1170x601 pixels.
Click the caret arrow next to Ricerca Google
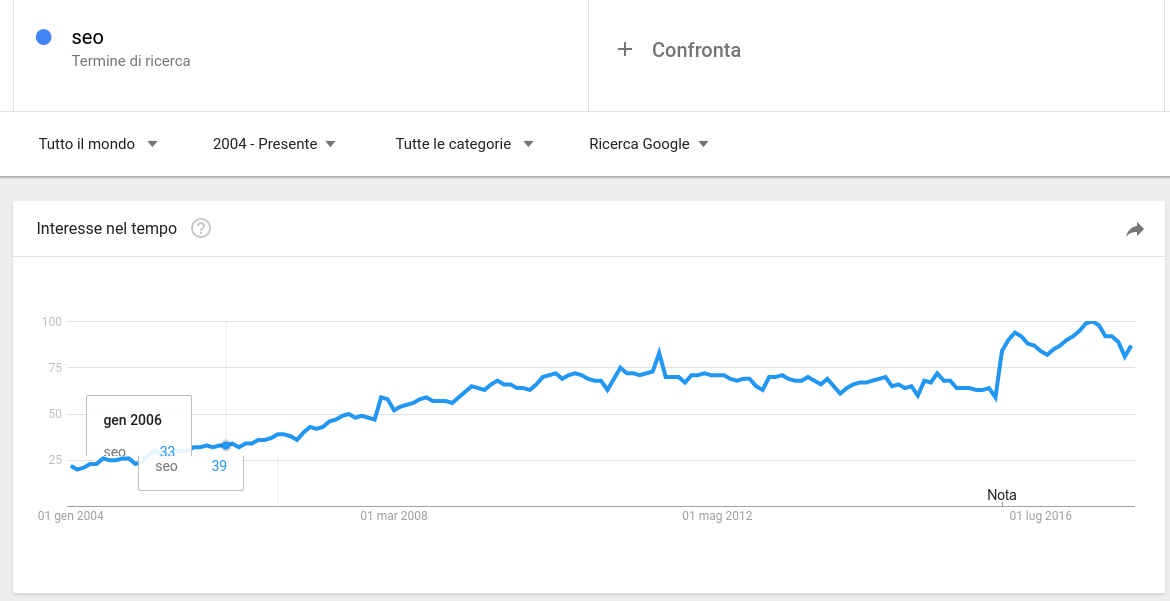(x=703, y=144)
